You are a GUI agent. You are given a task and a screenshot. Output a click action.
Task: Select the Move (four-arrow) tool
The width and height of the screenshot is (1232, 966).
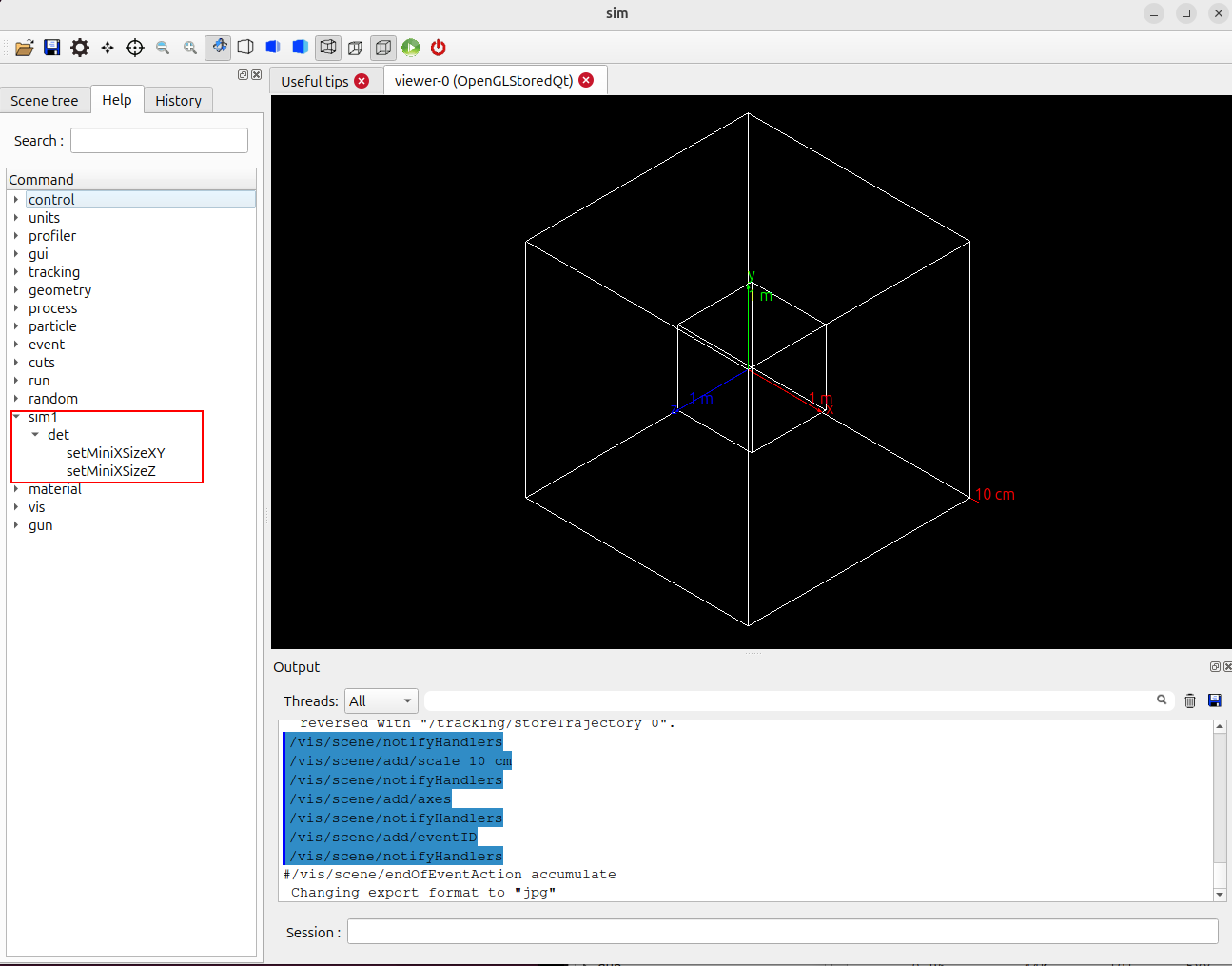[108, 48]
